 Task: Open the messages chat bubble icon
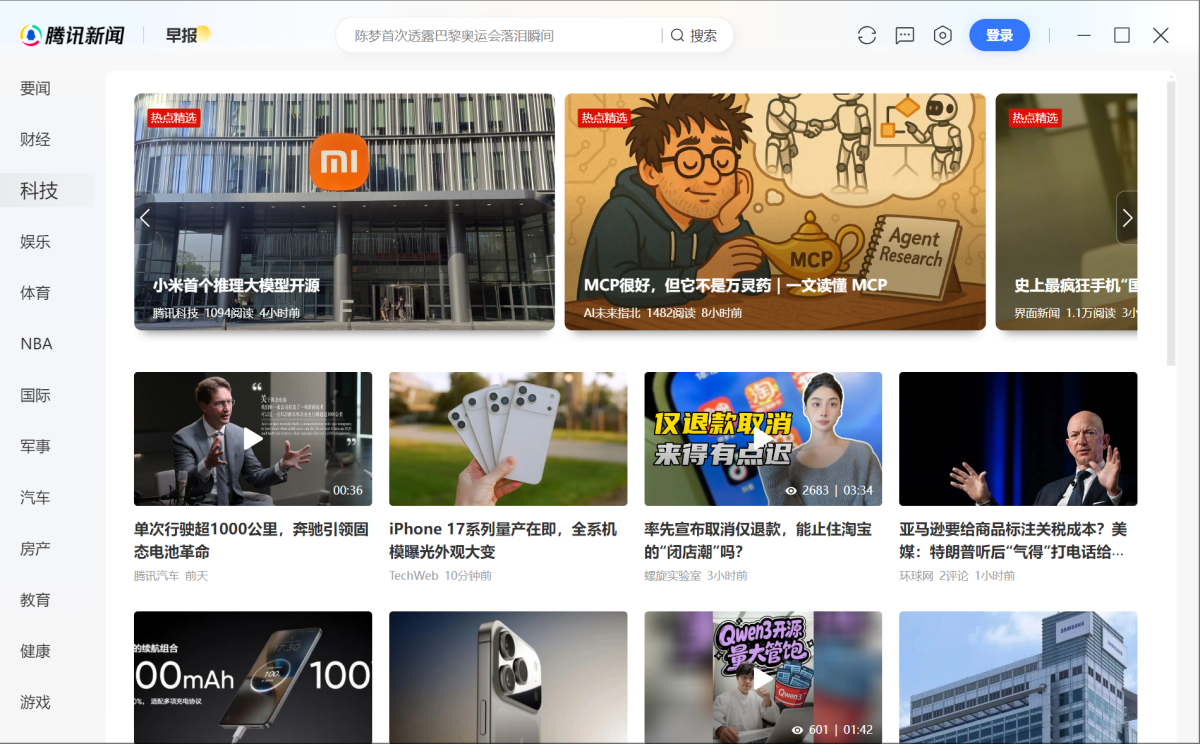905,36
